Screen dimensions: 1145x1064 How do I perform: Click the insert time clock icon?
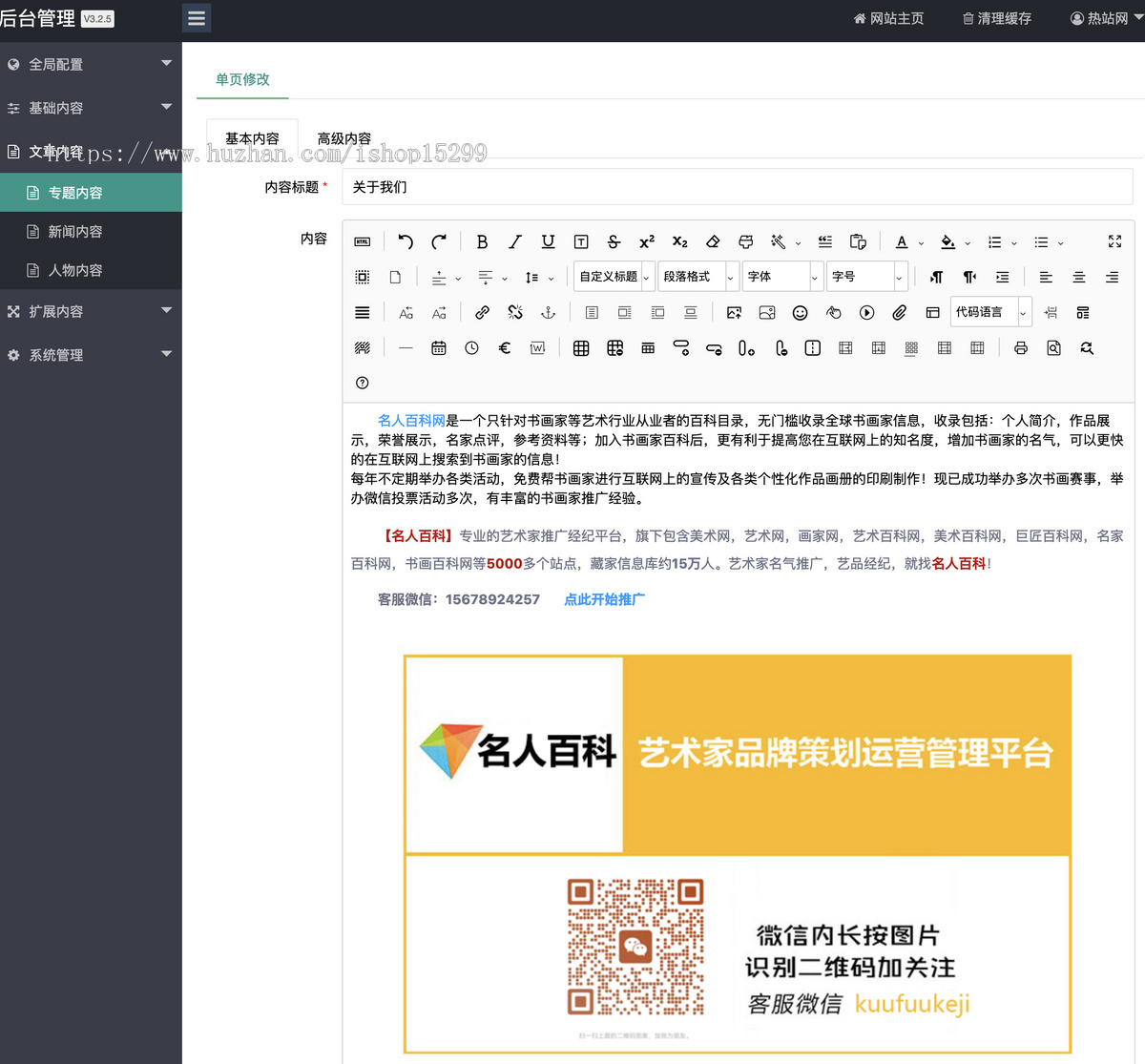471,348
